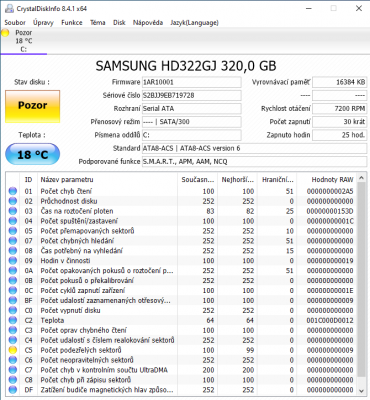The image size is (370, 400).
Task: Click RAW value 001C000D0012
Action: tap(330, 320)
